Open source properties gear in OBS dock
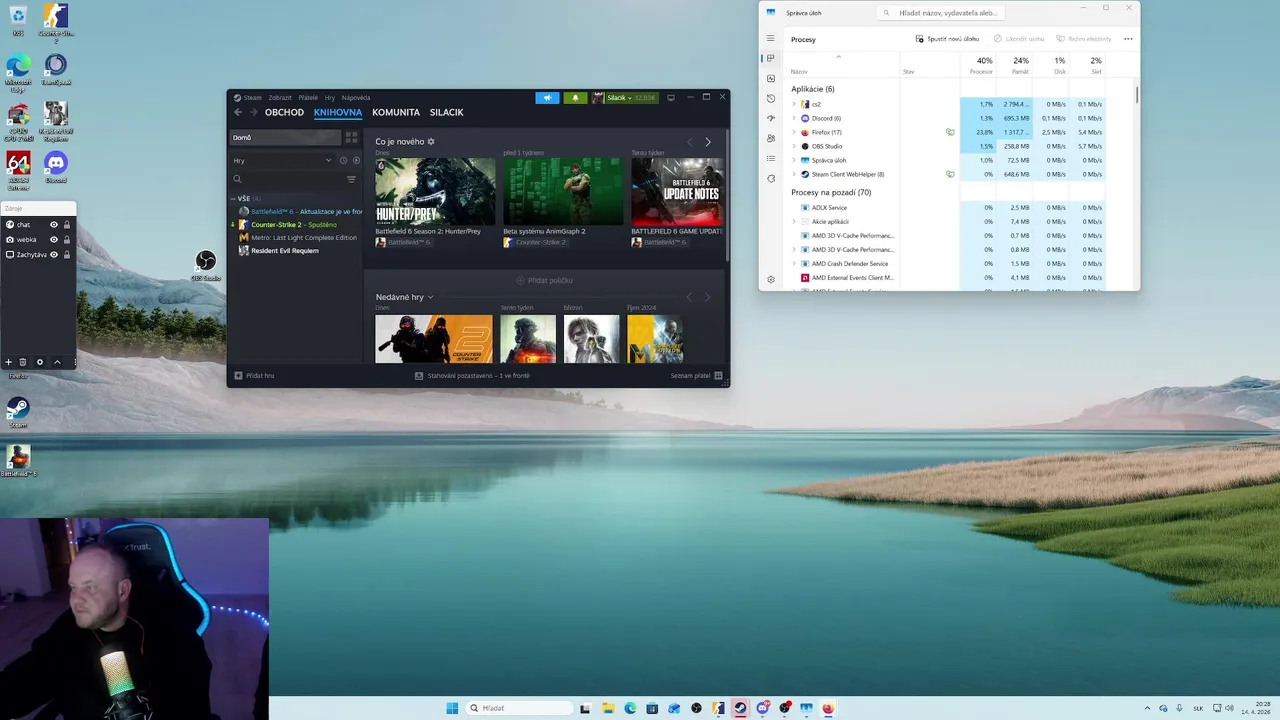Viewport: 1280px width, 720px height. [x=40, y=362]
